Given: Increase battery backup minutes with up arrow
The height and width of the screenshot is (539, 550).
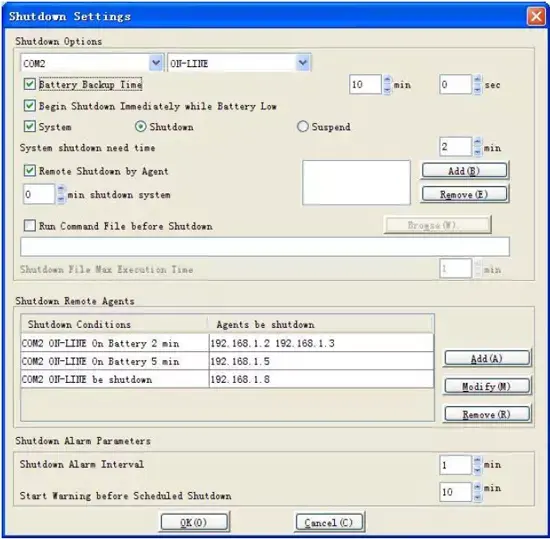Looking at the screenshot, I should pos(387,80).
